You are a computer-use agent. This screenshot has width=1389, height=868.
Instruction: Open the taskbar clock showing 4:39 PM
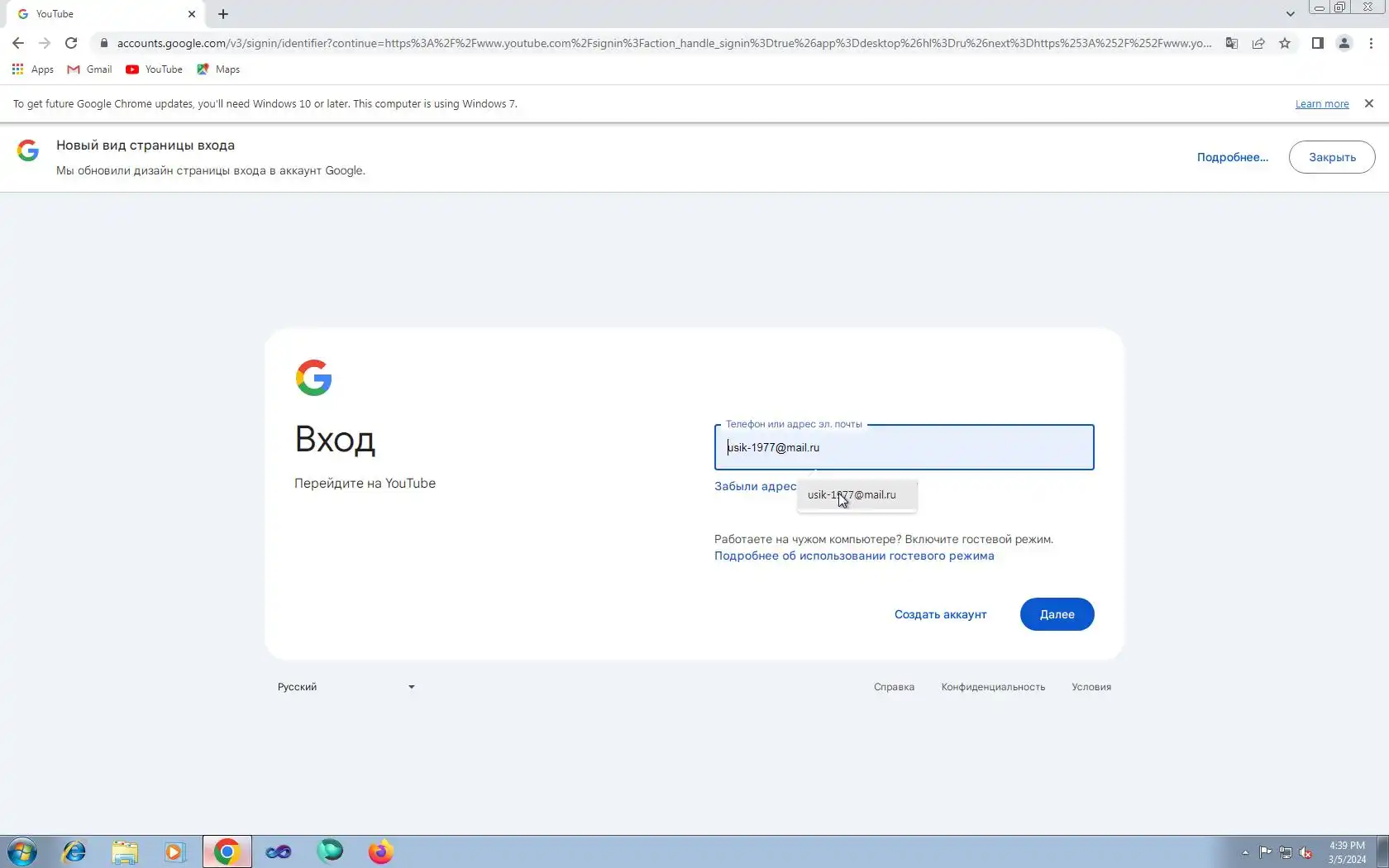pyautogui.click(x=1347, y=852)
